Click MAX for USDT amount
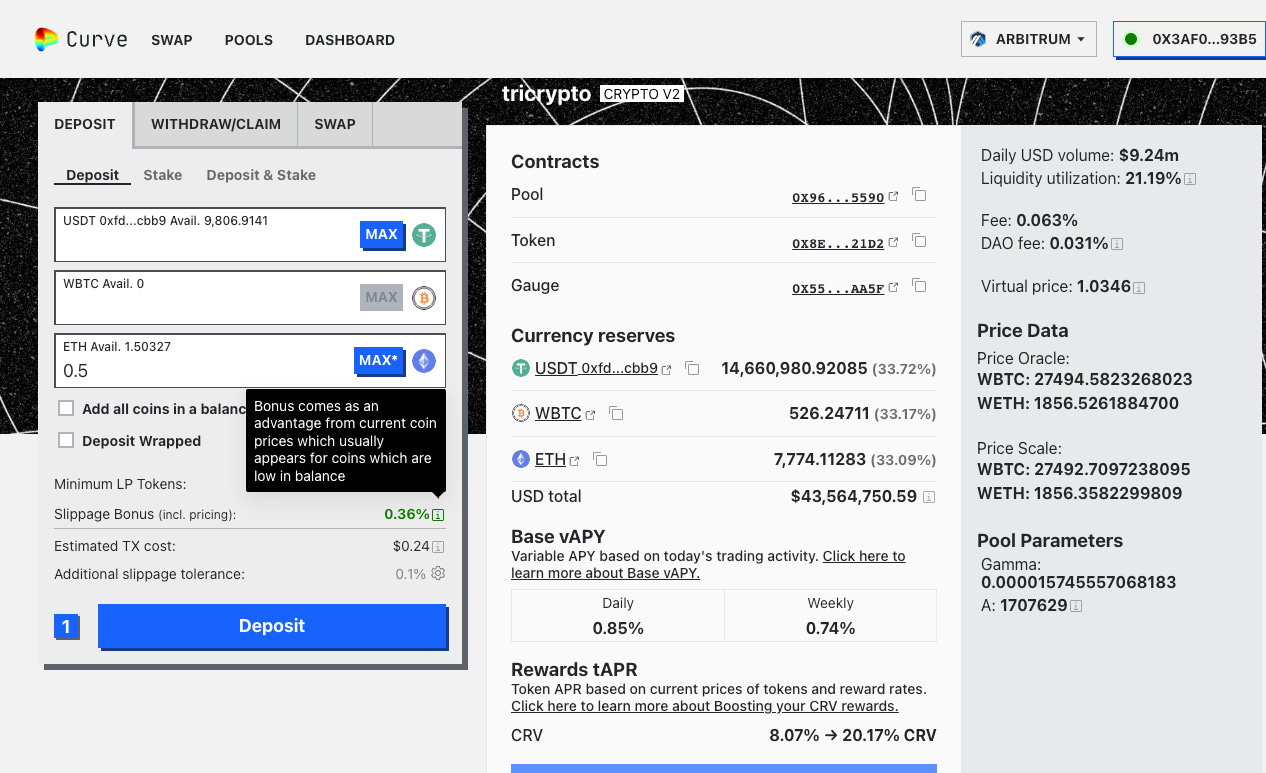Screen dimensions: 1266x773 [x=381, y=234]
